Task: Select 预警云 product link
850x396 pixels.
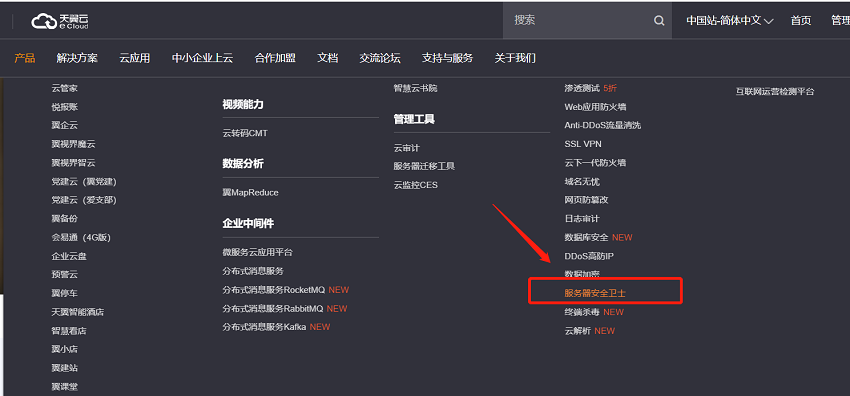Action: pyautogui.click(x=65, y=275)
